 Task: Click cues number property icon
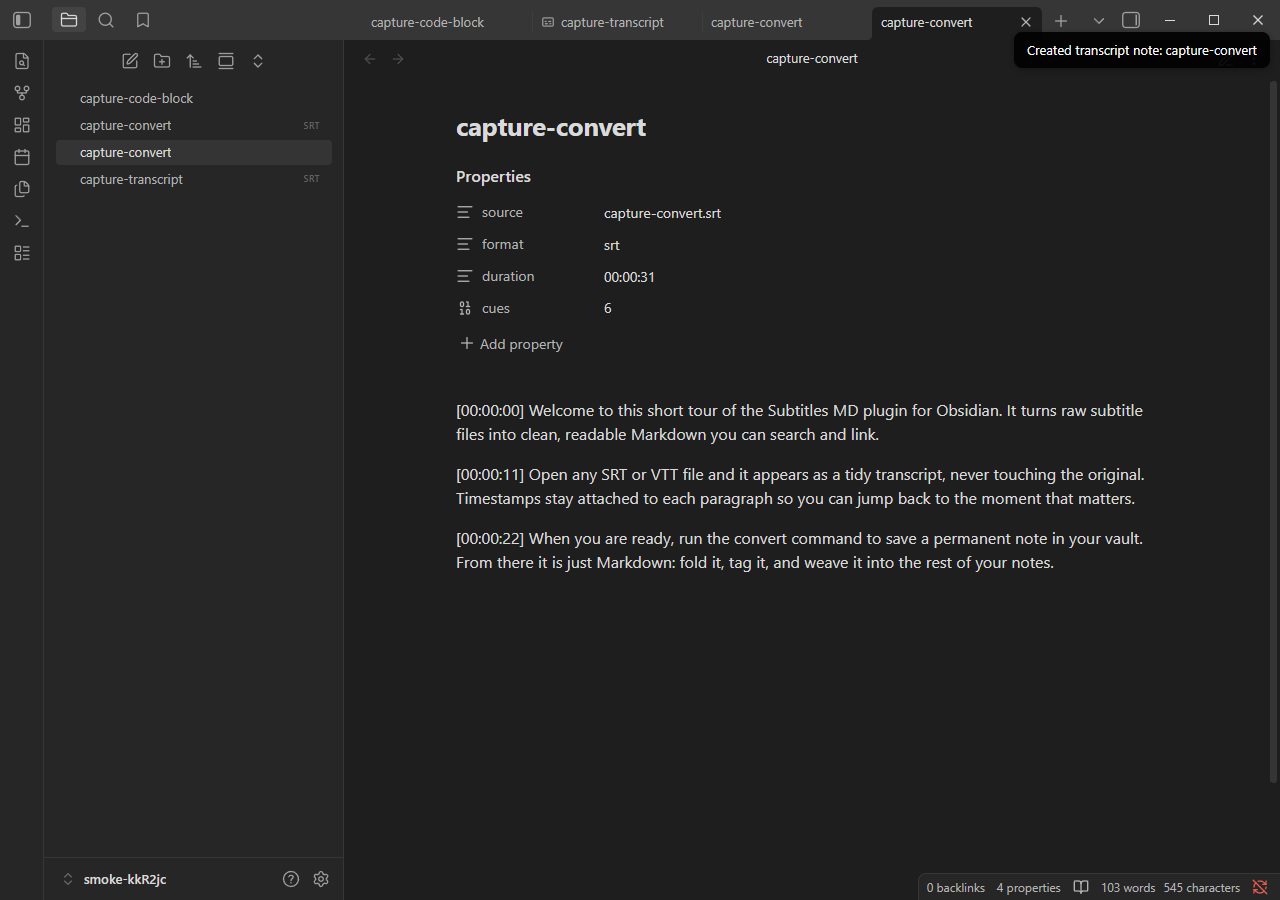pyautogui.click(x=465, y=309)
